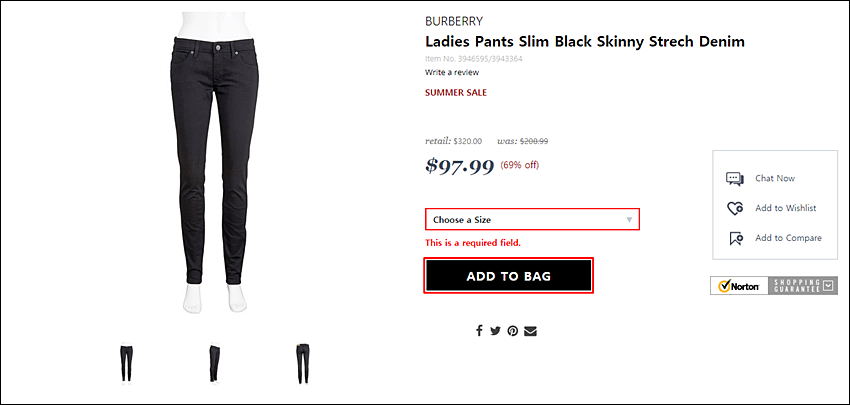Viewport: 850px width, 405px height.
Task: Open the Write a review link
Action: pyautogui.click(x=452, y=72)
